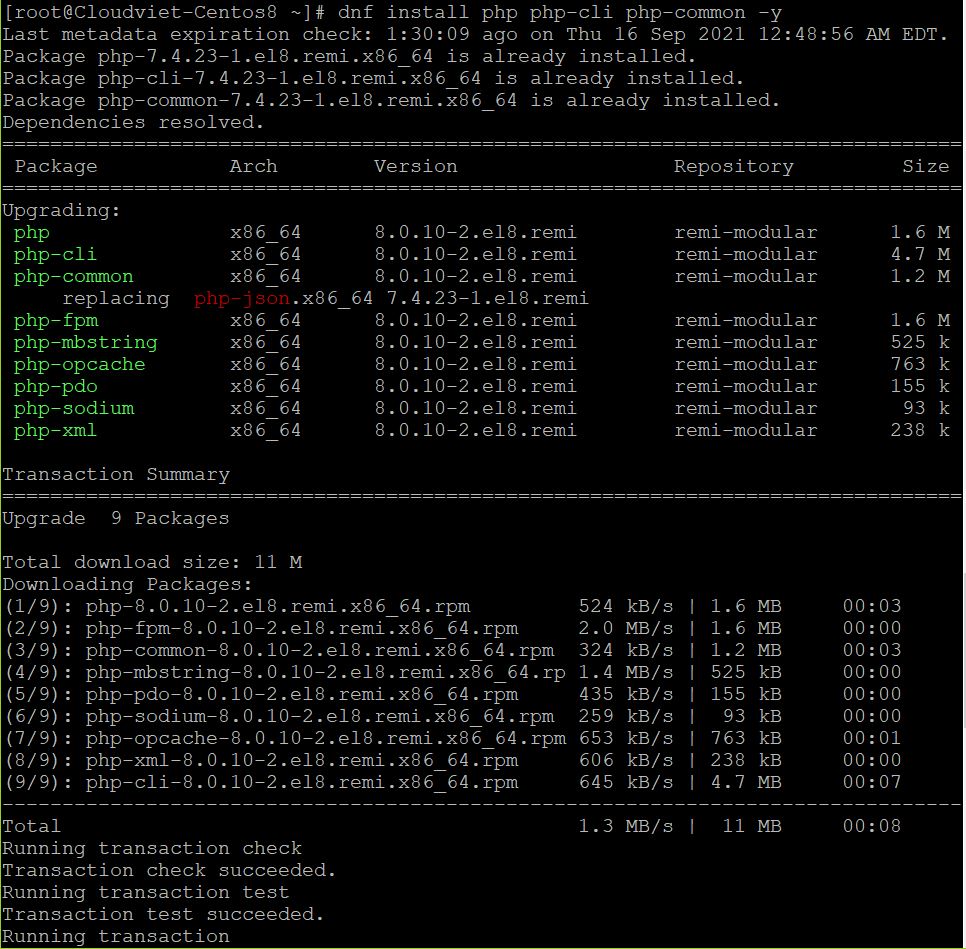Viewport: 966px width, 949px height.
Task: Select green 'php-pdo' package name
Action: pyautogui.click(x=56, y=387)
